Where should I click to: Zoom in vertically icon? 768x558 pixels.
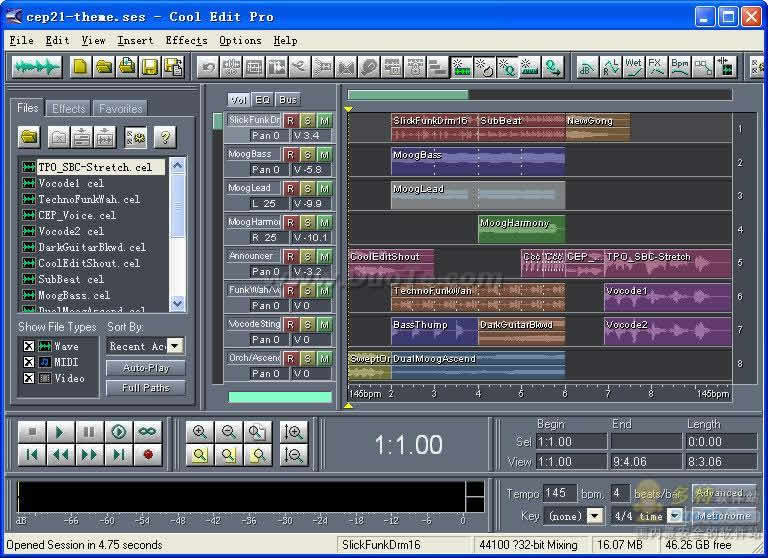[x=293, y=432]
